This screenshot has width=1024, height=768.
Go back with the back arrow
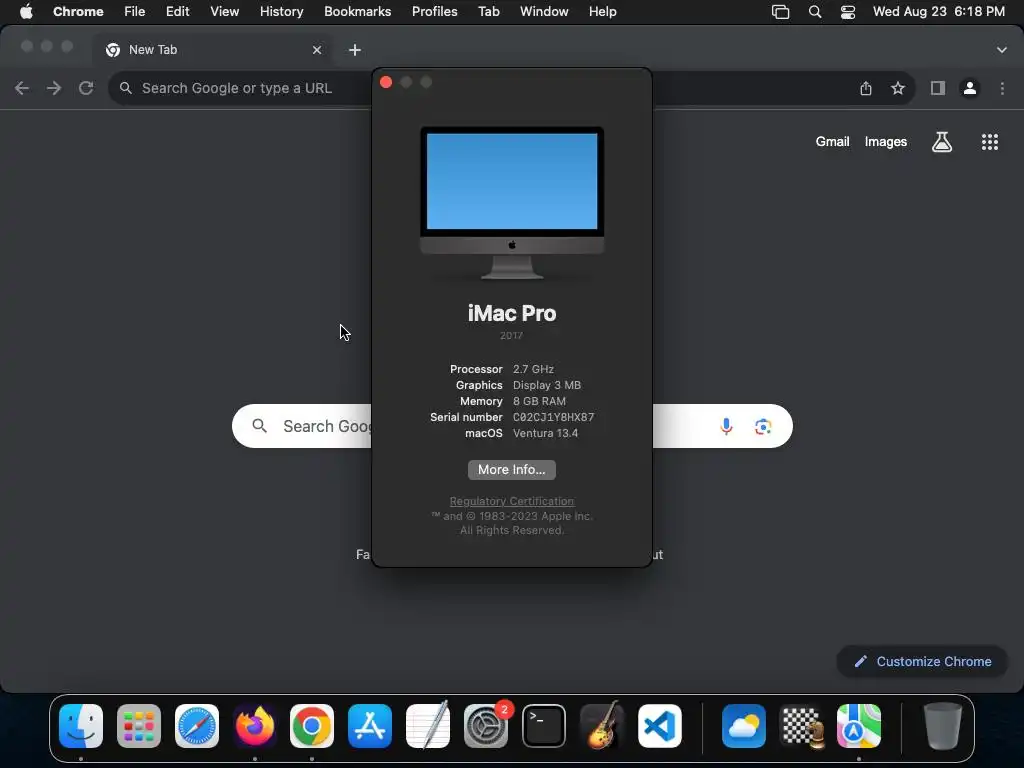pos(22,88)
